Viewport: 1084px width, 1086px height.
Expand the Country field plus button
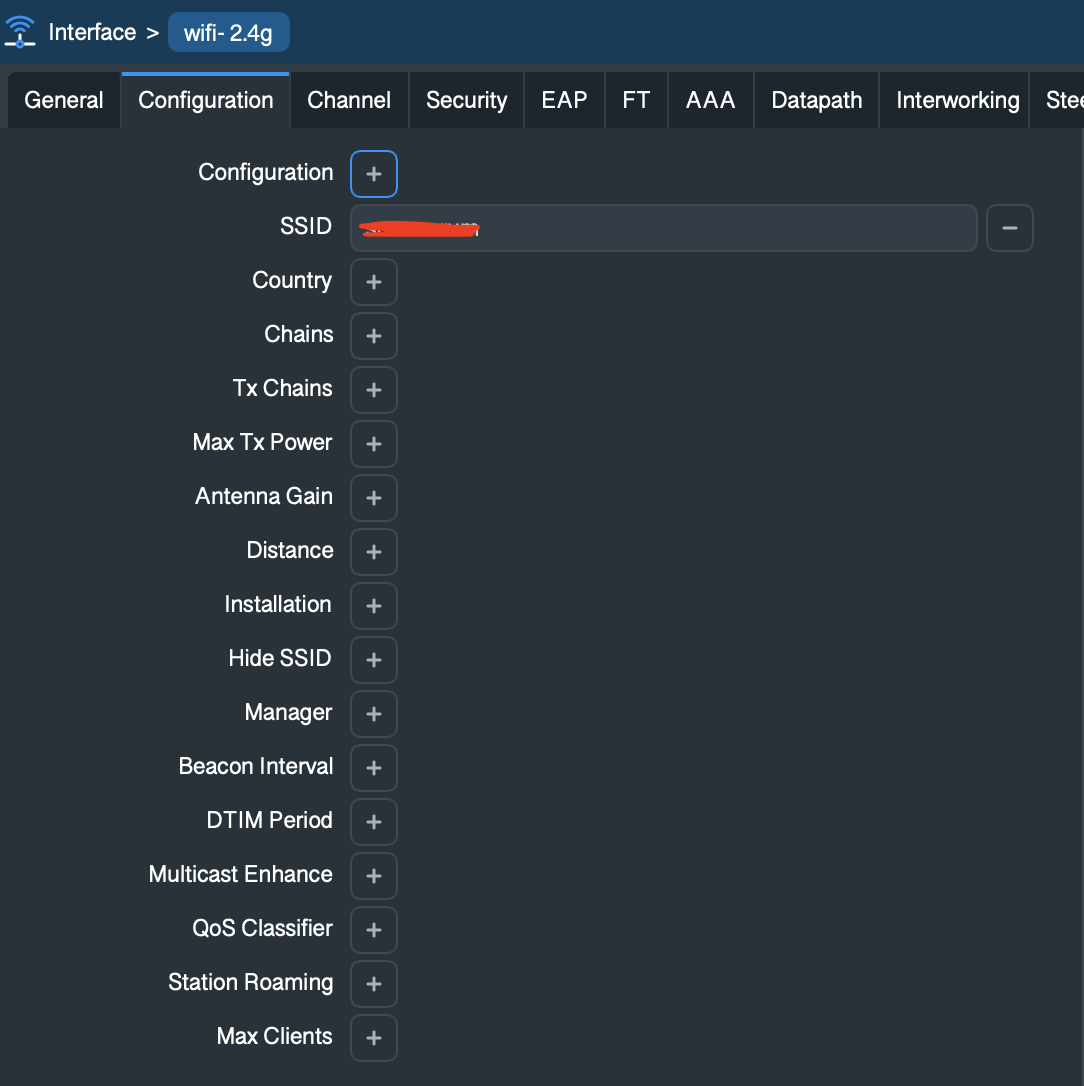click(x=374, y=282)
